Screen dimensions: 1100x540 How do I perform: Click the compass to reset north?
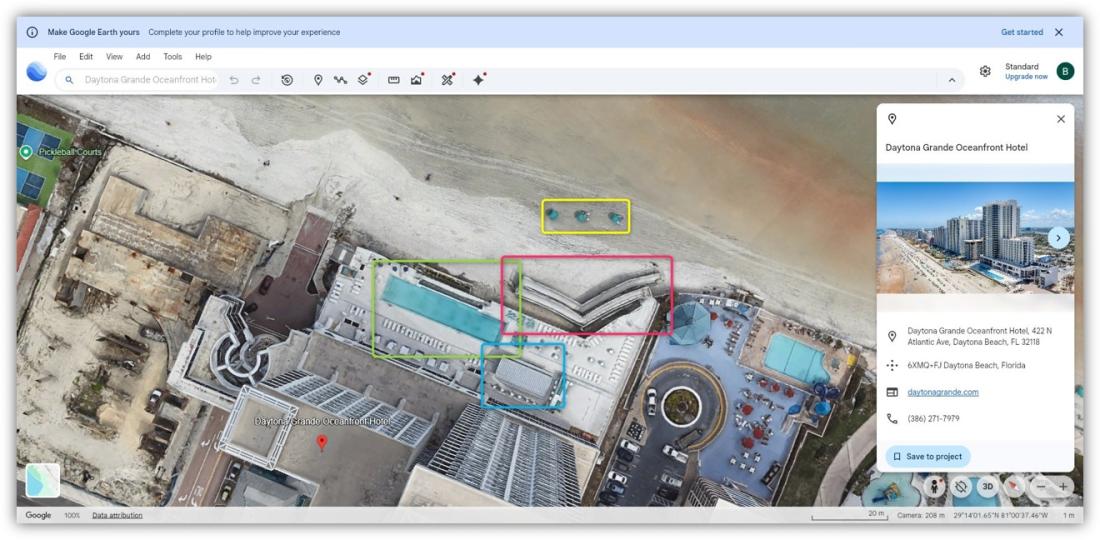pos(1014,486)
